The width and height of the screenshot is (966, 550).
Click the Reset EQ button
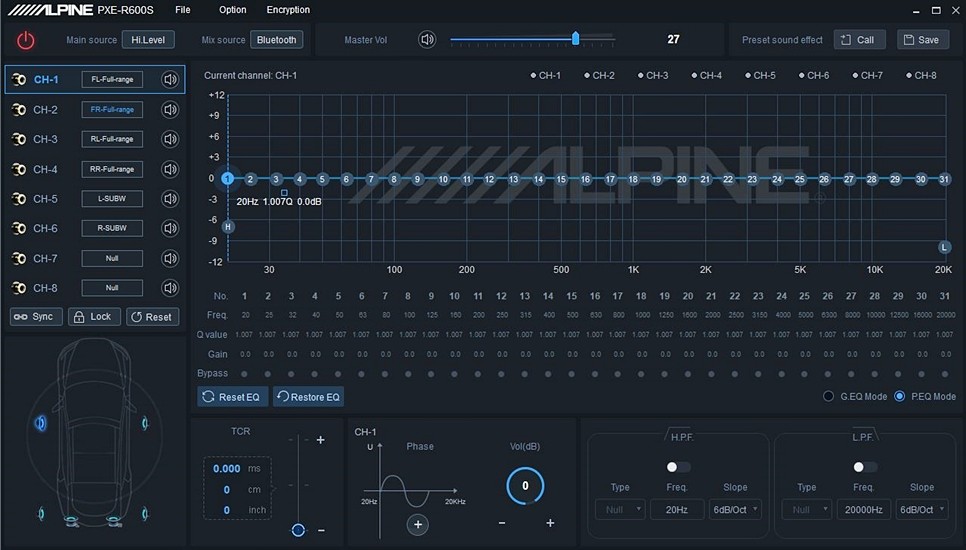[x=232, y=397]
